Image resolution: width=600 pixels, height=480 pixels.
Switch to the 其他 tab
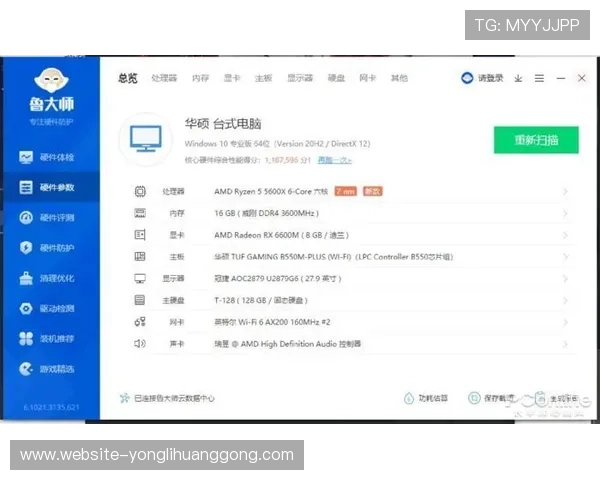pyautogui.click(x=399, y=78)
